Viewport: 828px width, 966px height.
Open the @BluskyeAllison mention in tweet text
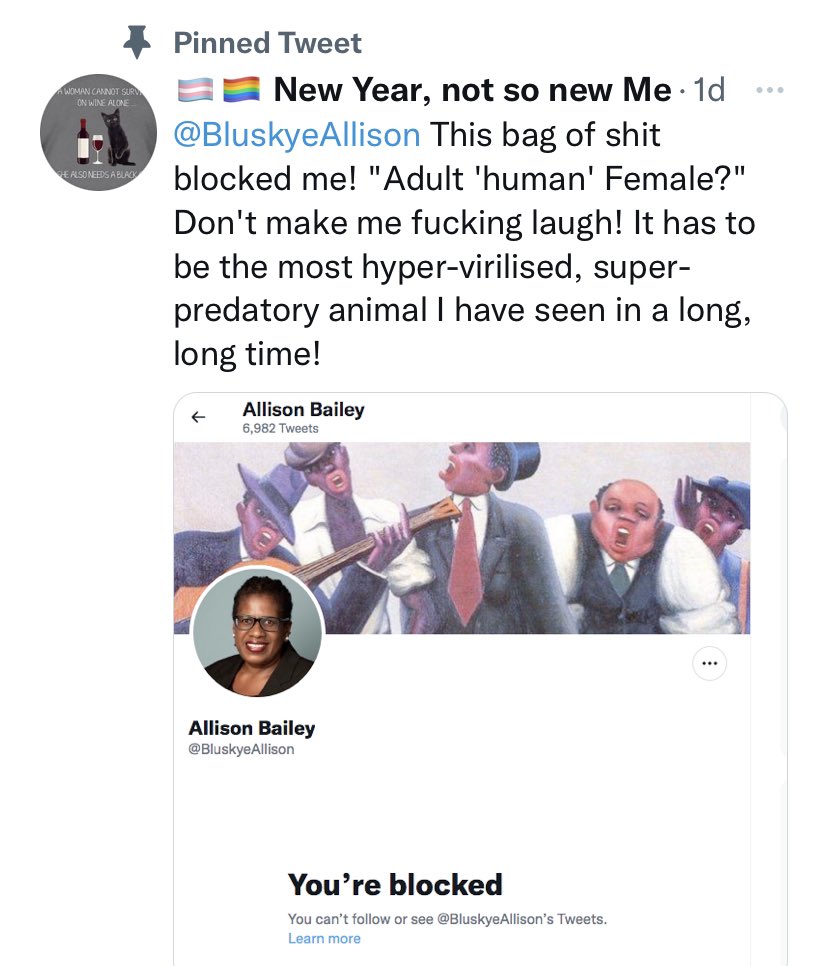click(297, 135)
